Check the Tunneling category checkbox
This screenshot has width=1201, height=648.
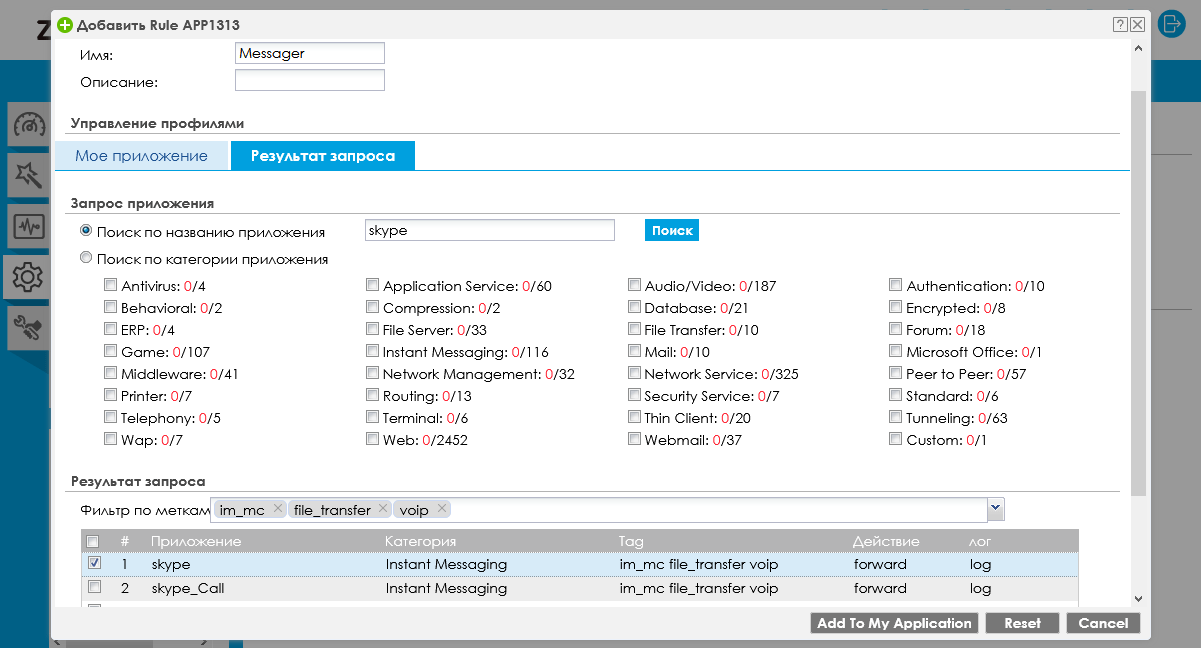pyautogui.click(x=896, y=417)
